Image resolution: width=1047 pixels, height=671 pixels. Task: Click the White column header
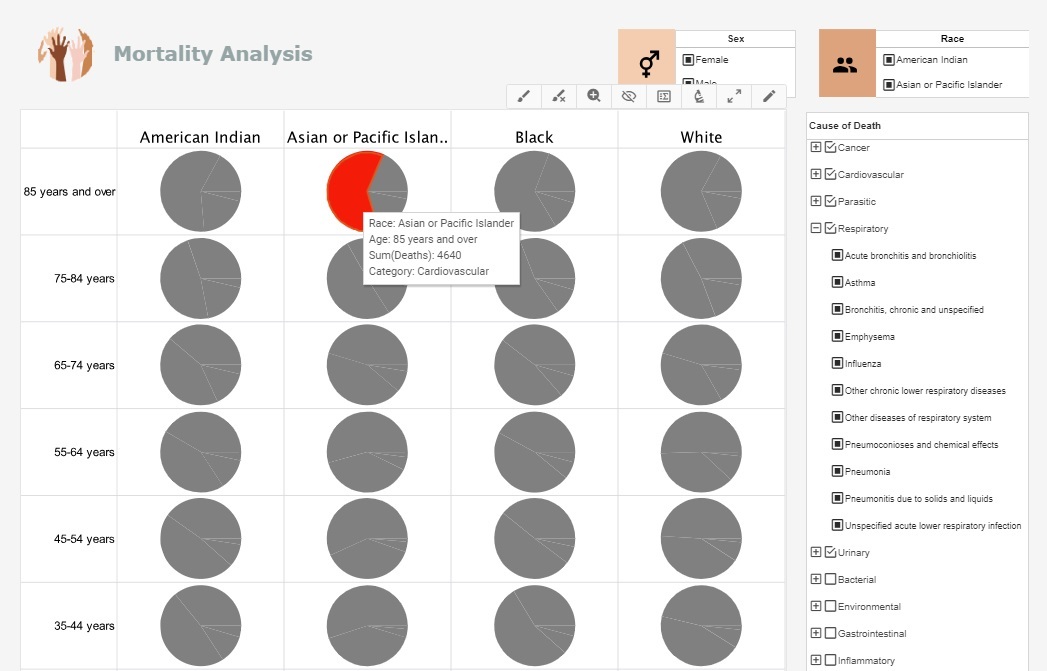tap(701, 137)
